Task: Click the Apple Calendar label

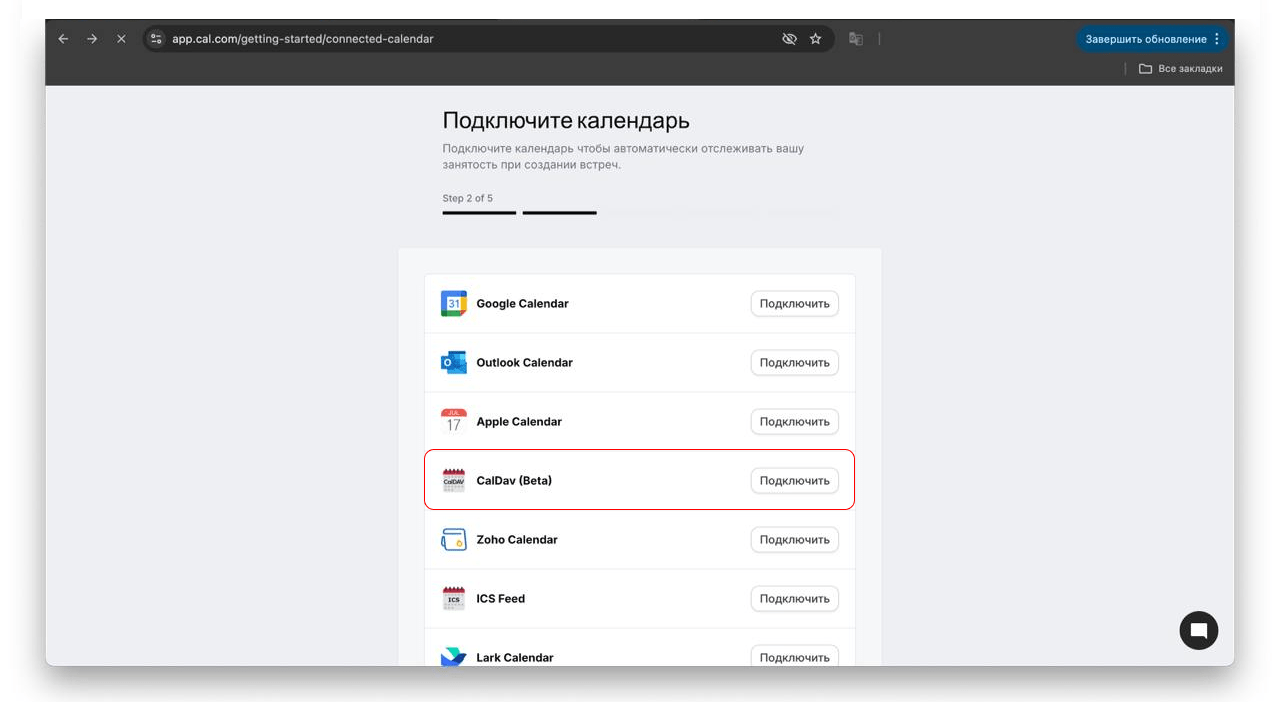Action: [519, 422]
